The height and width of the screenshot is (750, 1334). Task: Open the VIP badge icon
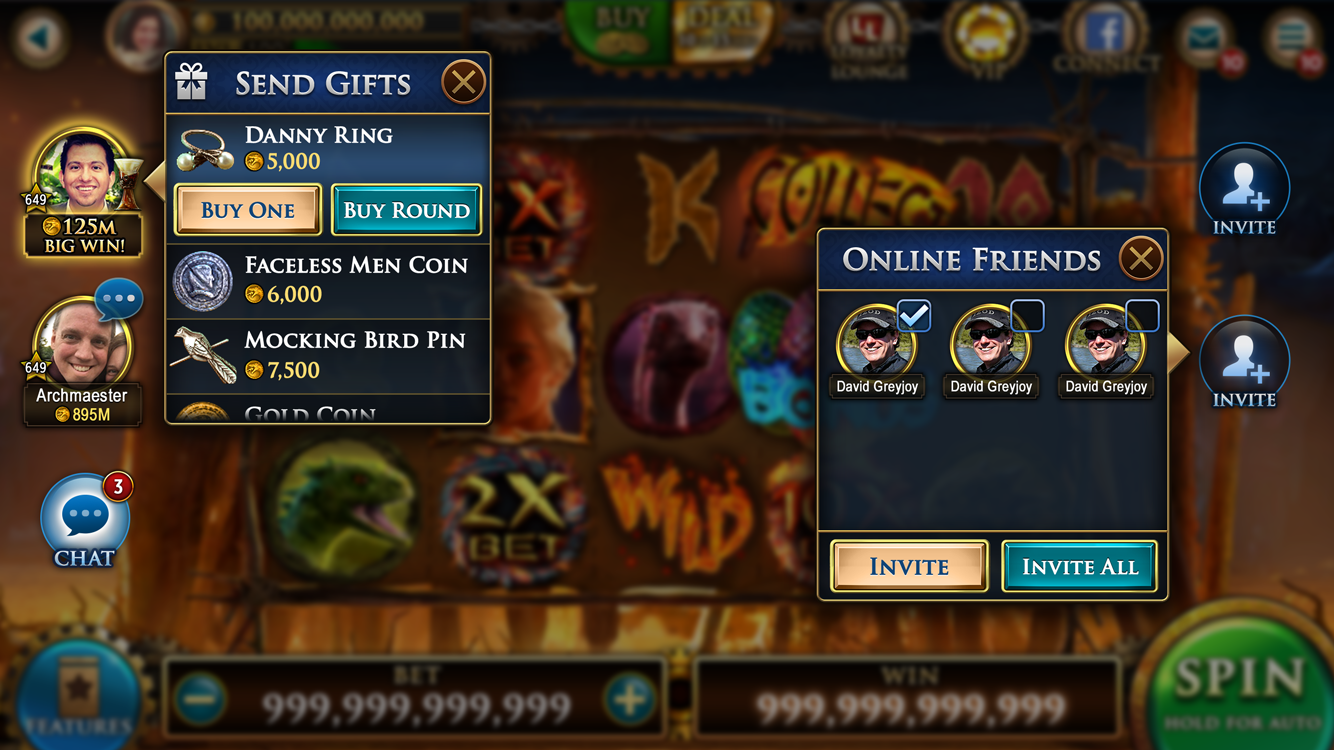[x=987, y=38]
